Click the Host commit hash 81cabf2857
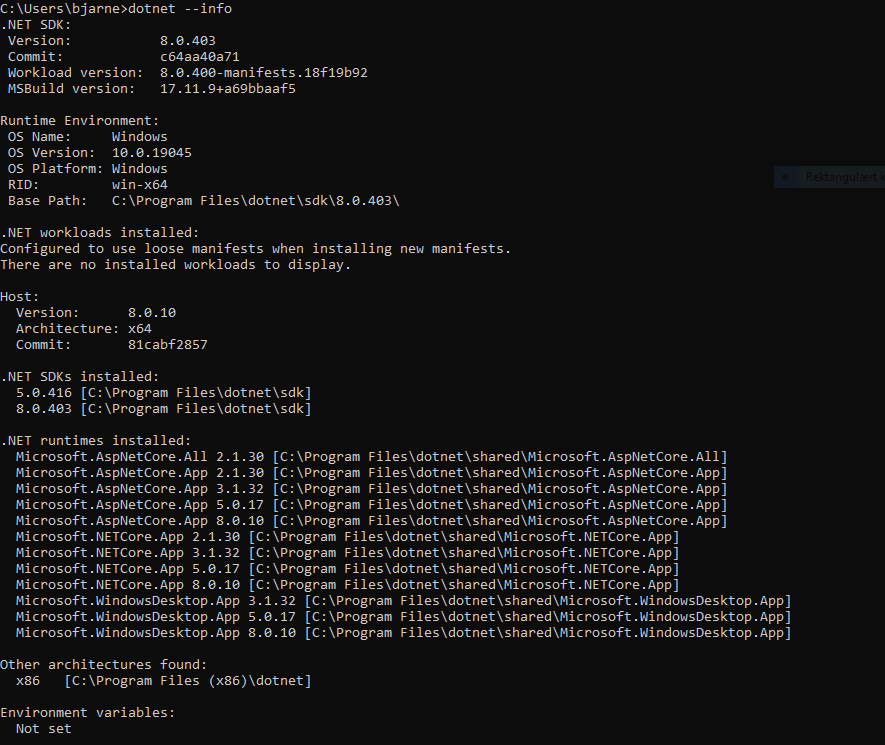The image size is (885, 745). [168, 344]
